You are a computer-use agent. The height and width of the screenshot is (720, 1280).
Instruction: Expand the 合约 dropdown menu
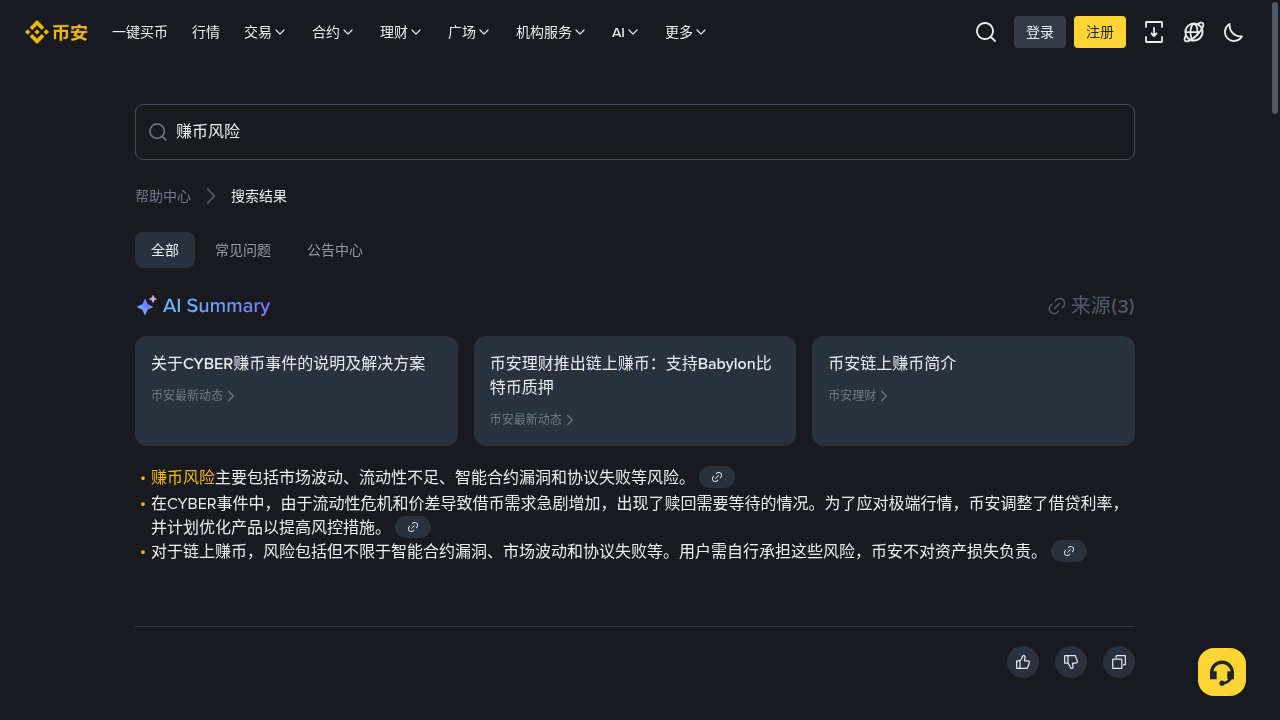click(x=333, y=32)
